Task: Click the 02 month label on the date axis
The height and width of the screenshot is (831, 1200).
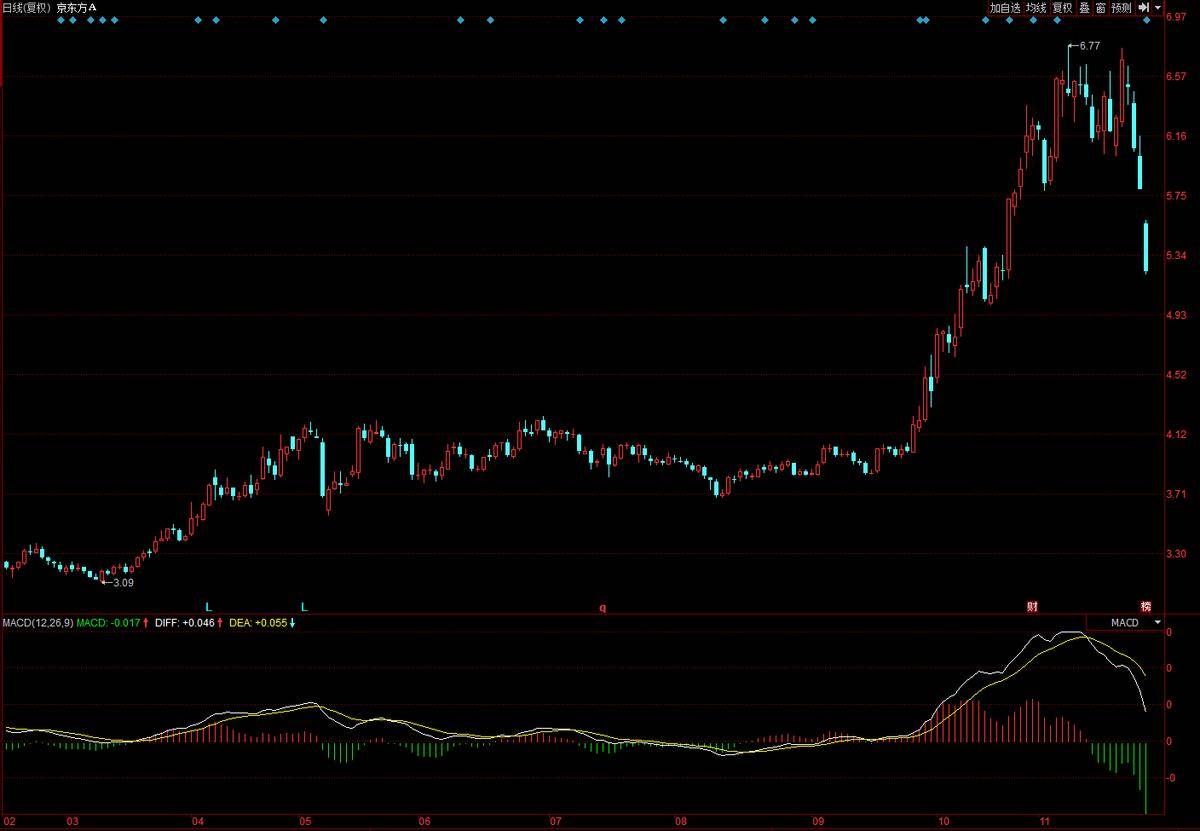Action: (10, 822)
